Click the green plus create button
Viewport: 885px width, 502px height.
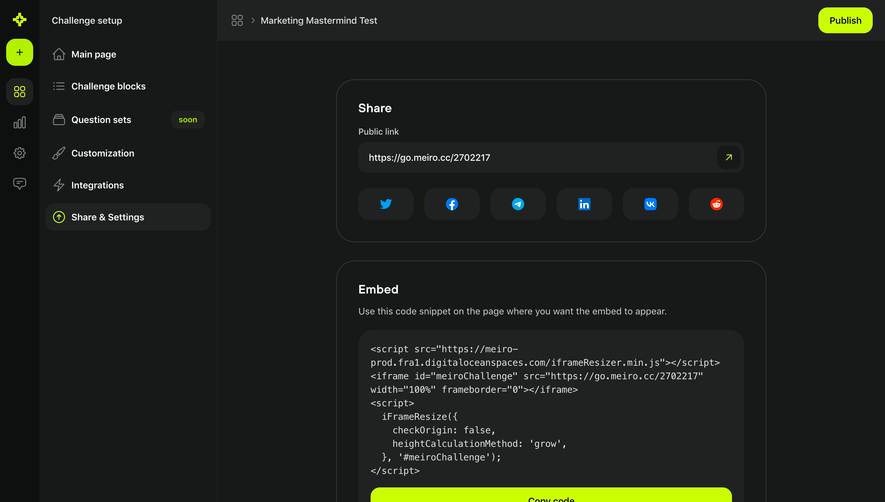pyautogui.click(x=20, y=53)
